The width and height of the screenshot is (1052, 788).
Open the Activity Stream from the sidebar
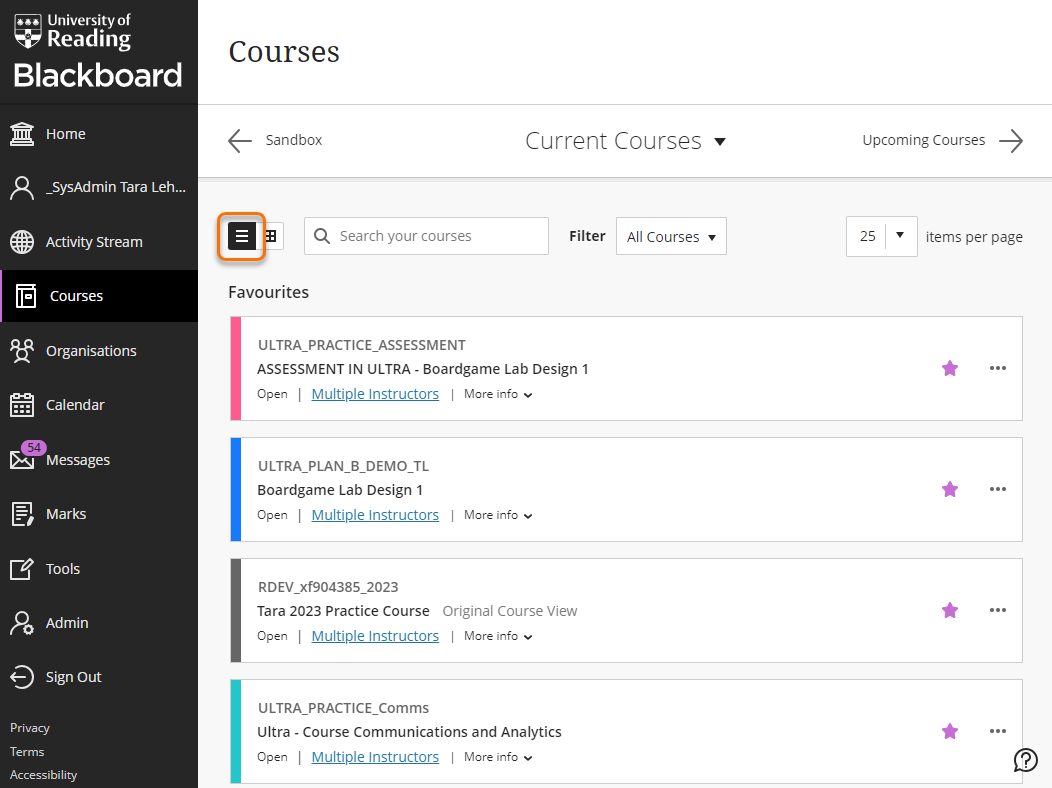click(x=91, y=241)
